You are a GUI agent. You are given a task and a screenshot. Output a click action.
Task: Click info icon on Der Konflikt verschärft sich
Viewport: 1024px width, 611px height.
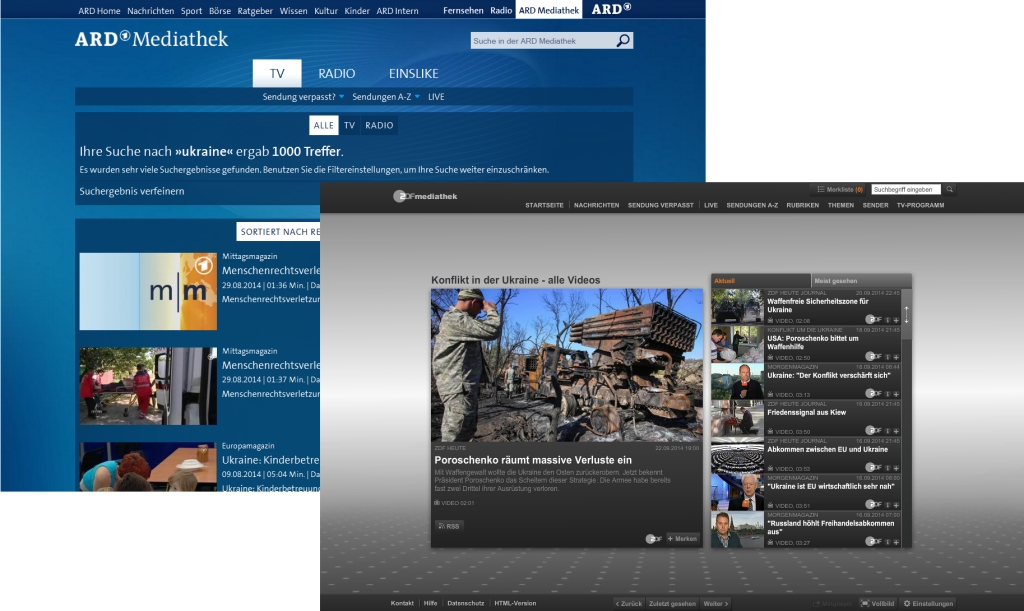[888, 394]
